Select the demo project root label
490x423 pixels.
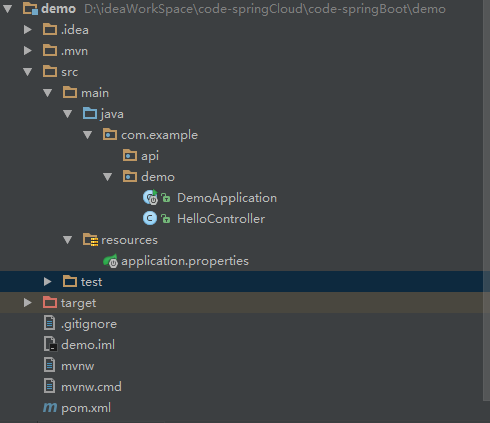tap(58, 9)
